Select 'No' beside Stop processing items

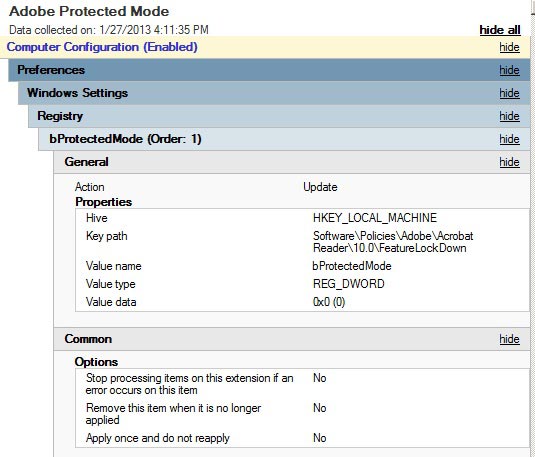320,378
